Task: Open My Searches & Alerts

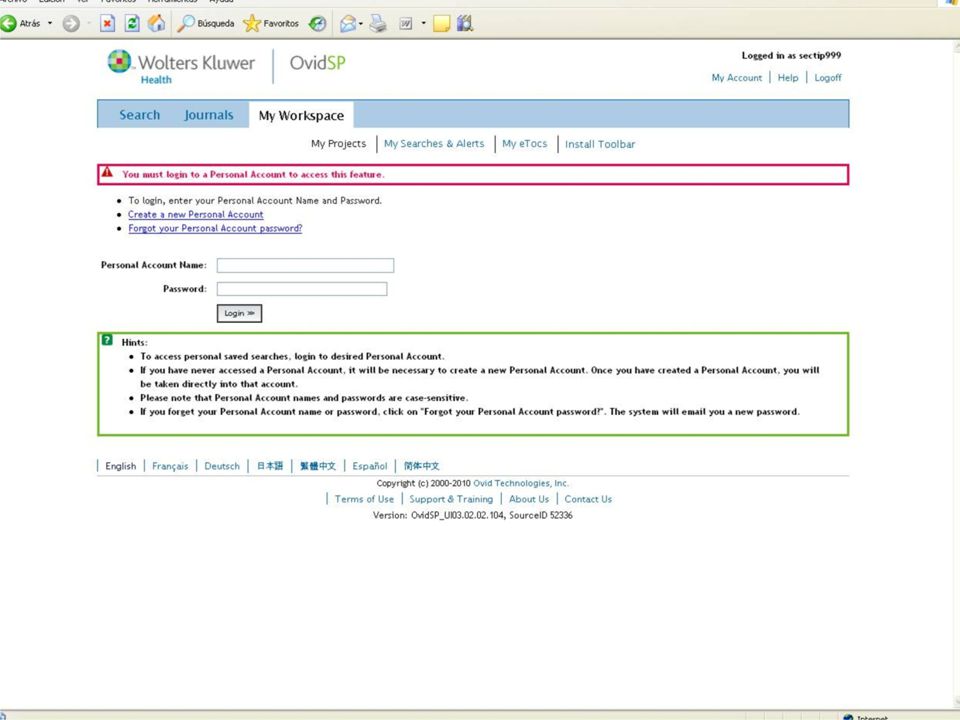Action: (434, 143)
